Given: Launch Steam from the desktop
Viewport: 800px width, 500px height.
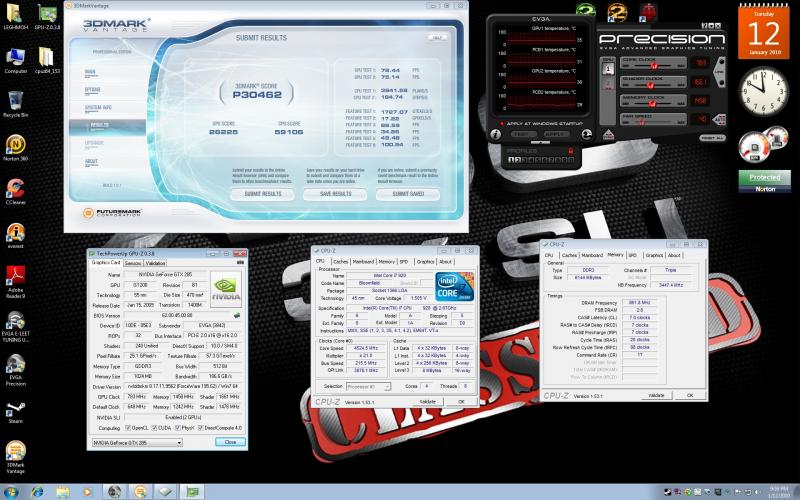Looking at the screenshot, I should (x=15, y=412).
